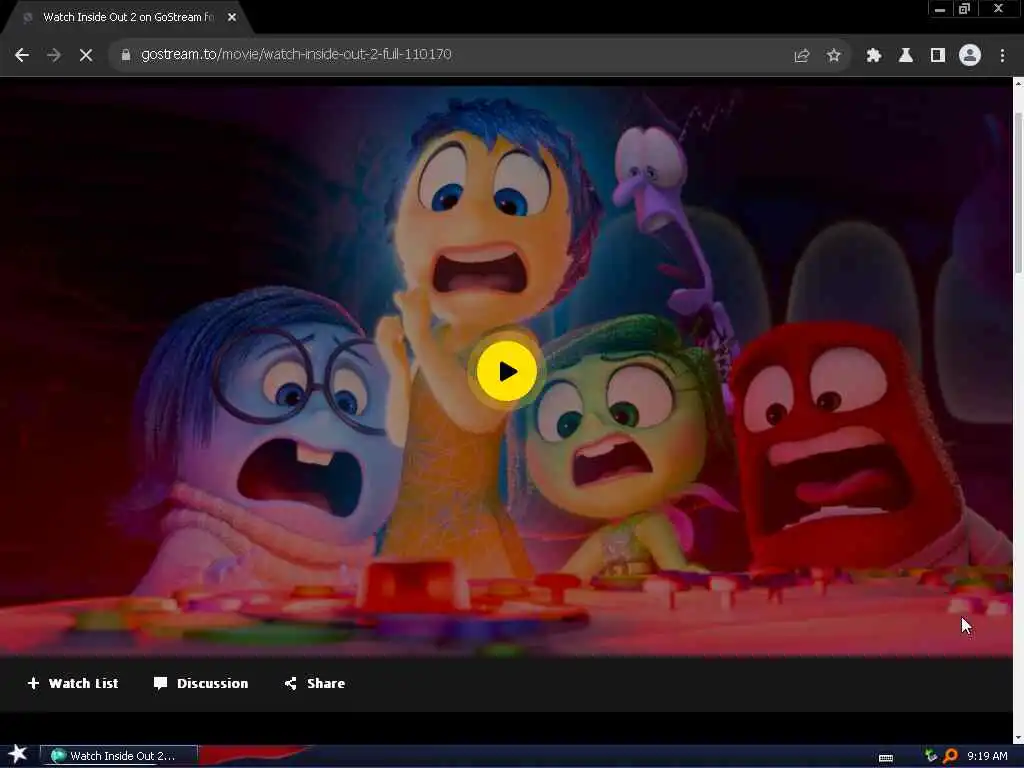Open the on-screen keyboard tray icon
Screen dimensions: 1024x768
(886, 758)
